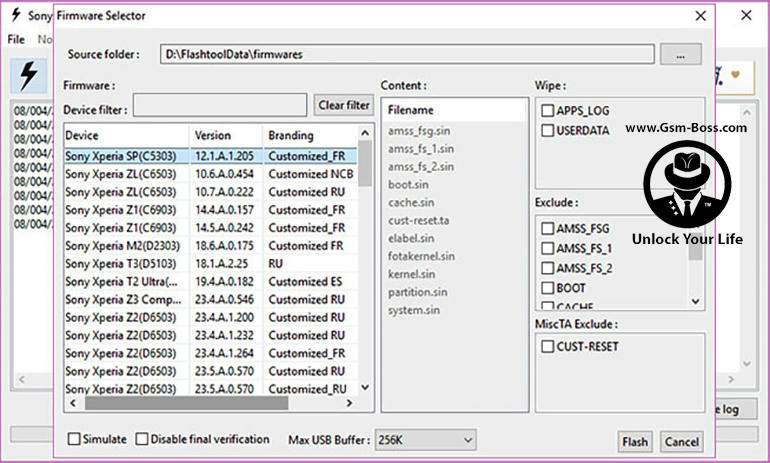This screenshot has width=770, height=463.
Task: Select firmware version 14.5.A.0.242 row
Action: [x=211, y=228]
